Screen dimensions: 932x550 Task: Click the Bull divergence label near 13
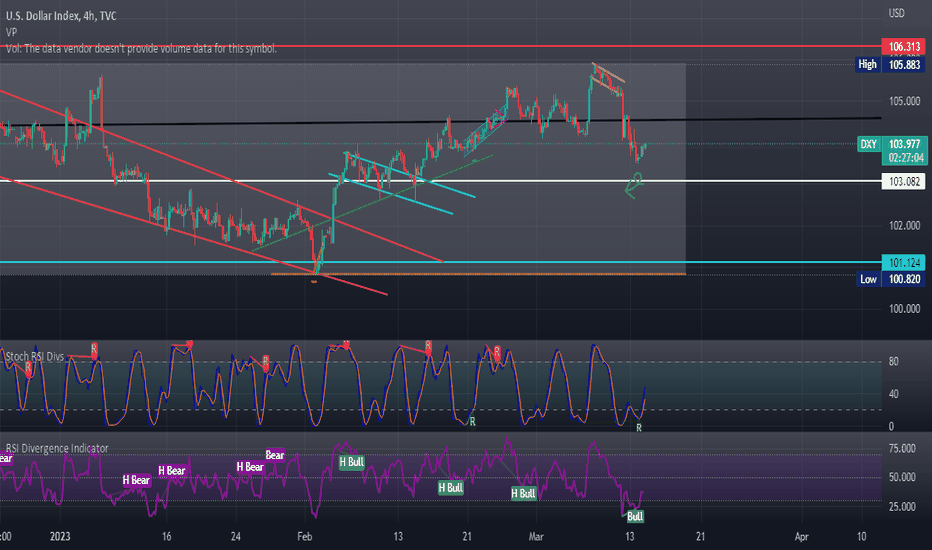pos(635,516)
